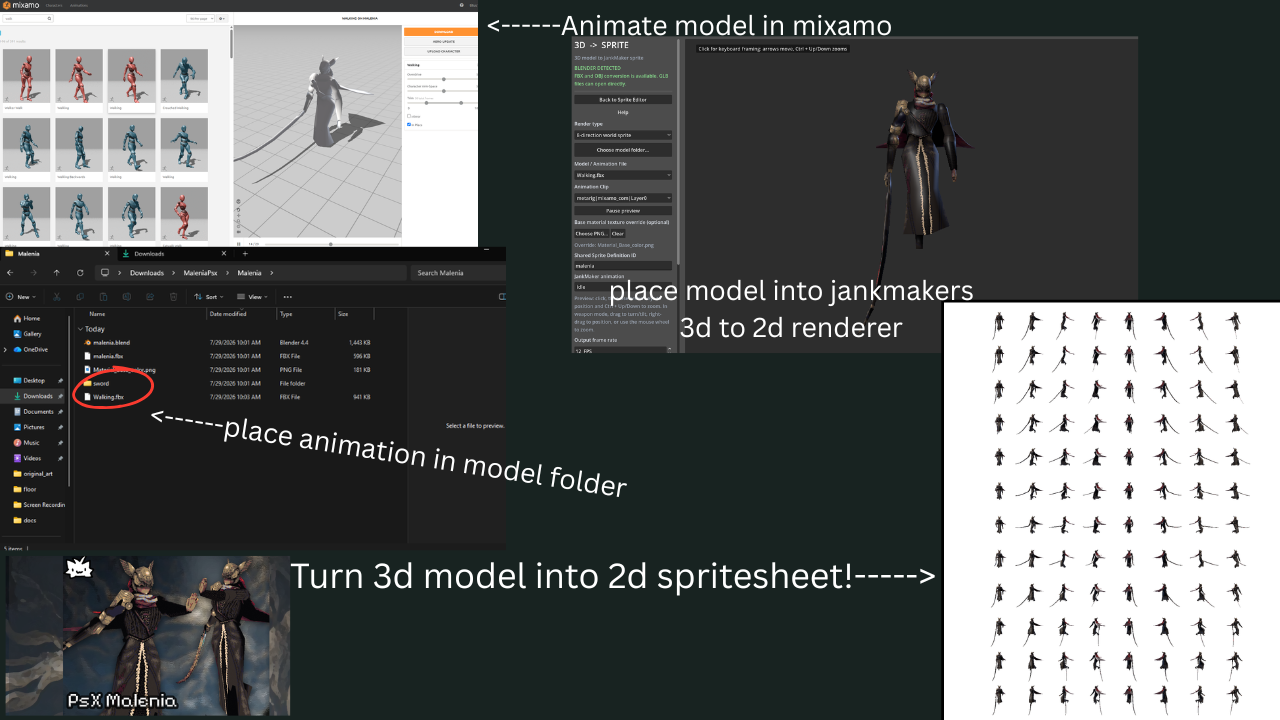Uncheck the In Place checkbox in Mixamo
The image size is (1280, 720).
coord(408,125)
